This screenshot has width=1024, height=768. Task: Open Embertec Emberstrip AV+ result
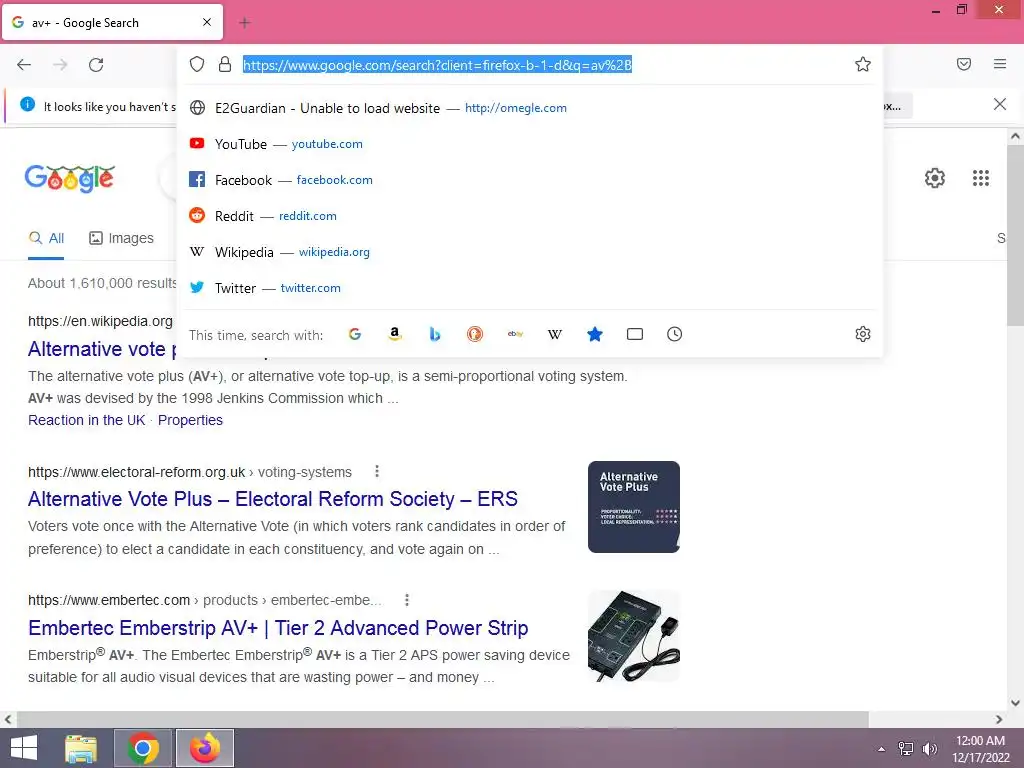pos(278,628)
